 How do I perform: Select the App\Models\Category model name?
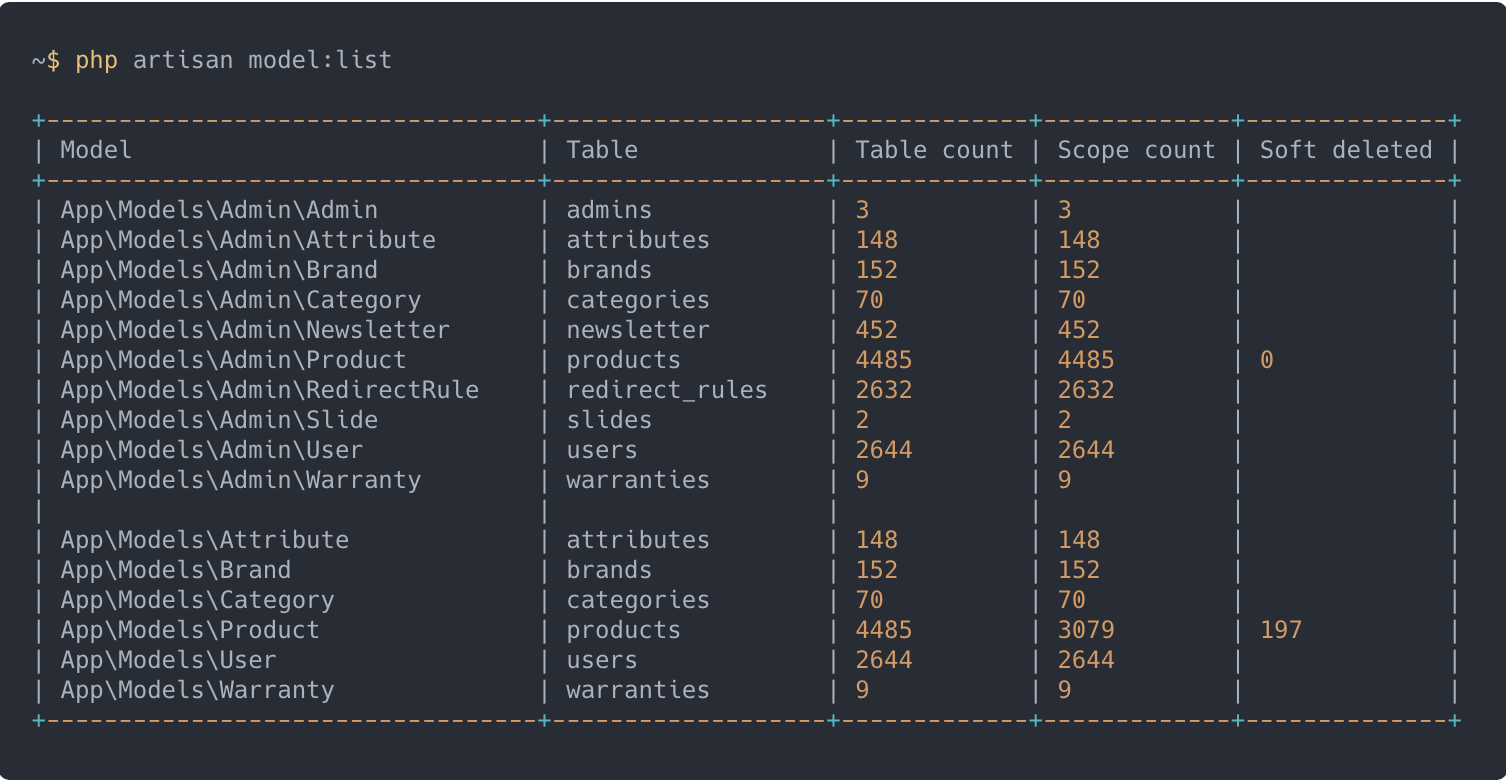[197, 600]
